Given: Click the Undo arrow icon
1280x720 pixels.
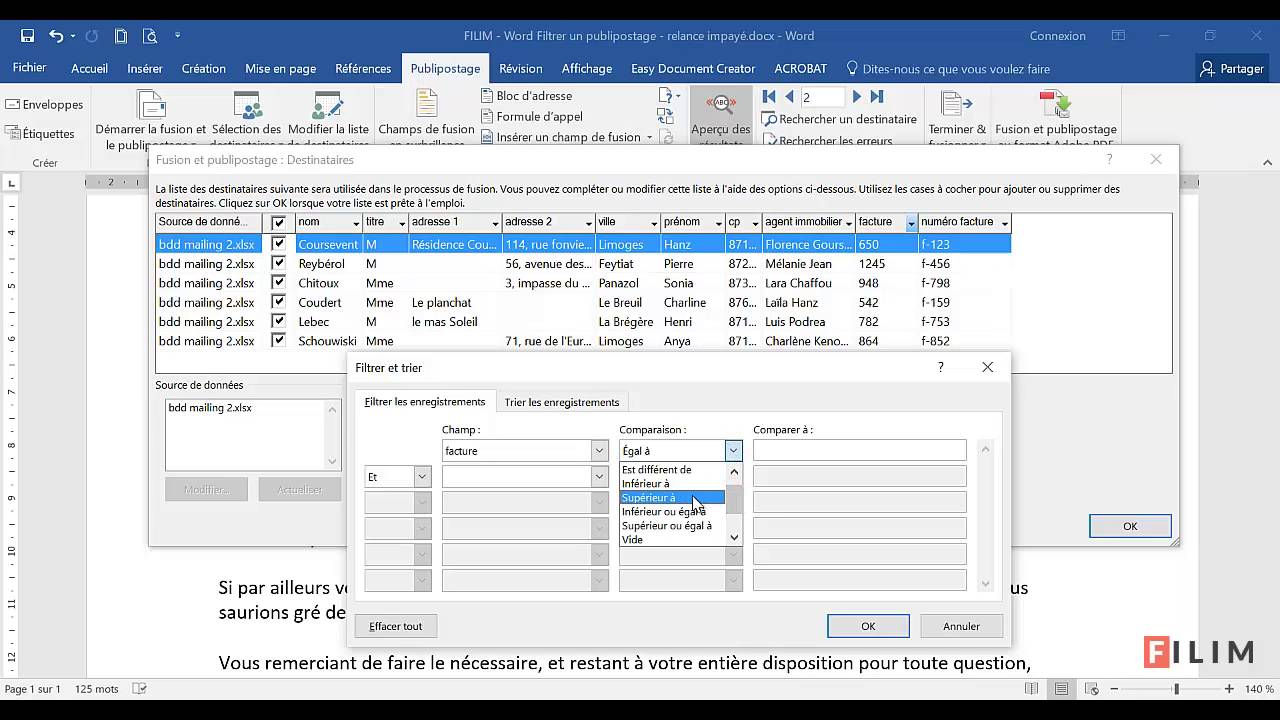Looking at the screenshot, I should 56,36.
